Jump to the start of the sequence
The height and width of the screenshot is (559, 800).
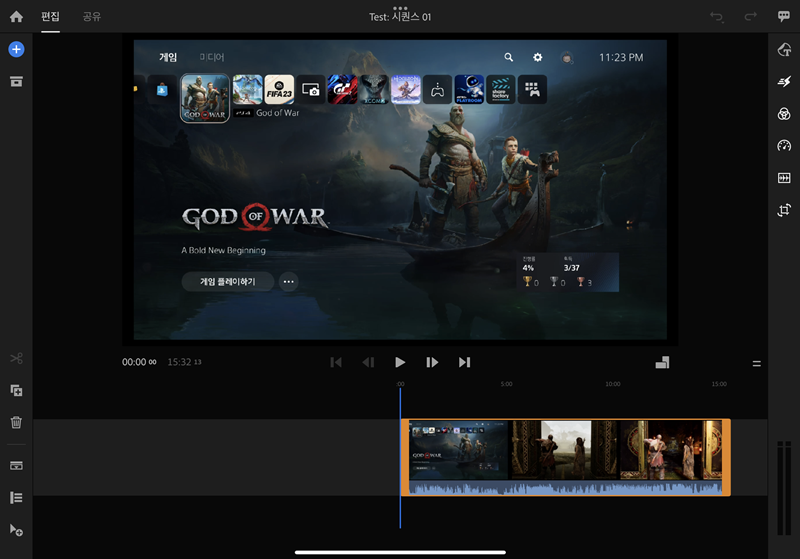click(x=336, y=362)
